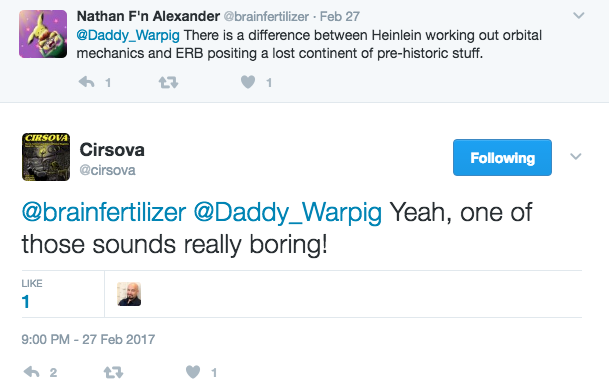Open the @cirsova handle link
The image size is (609, 391).
108,170
